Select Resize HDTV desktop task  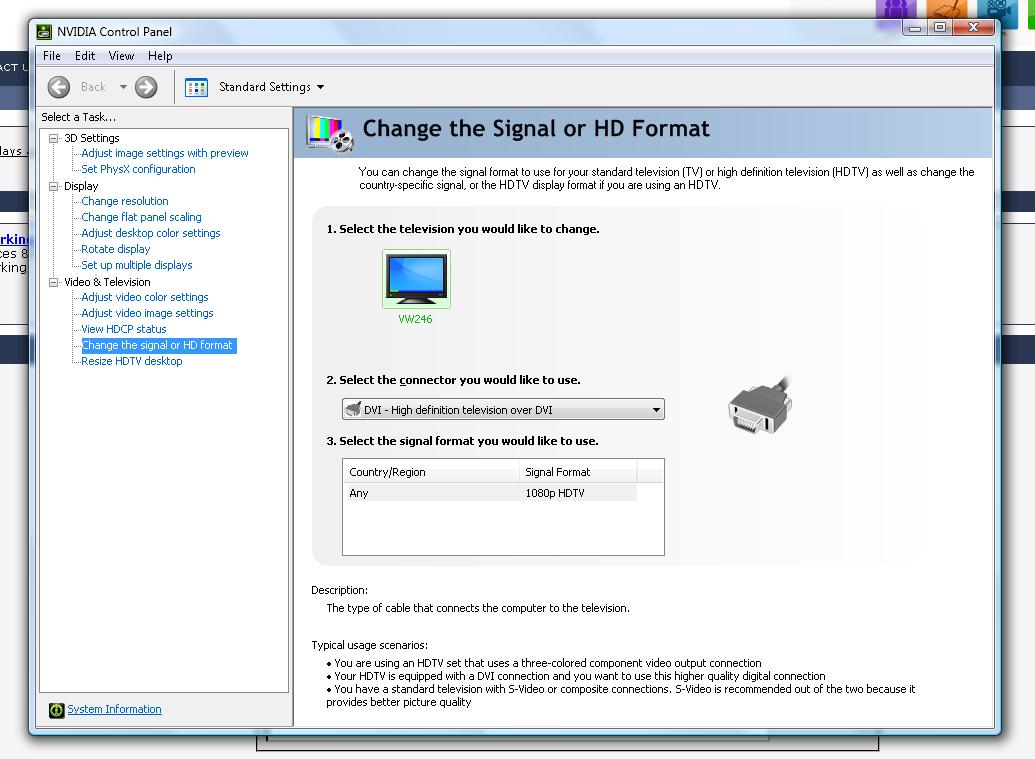click(132, 361)
